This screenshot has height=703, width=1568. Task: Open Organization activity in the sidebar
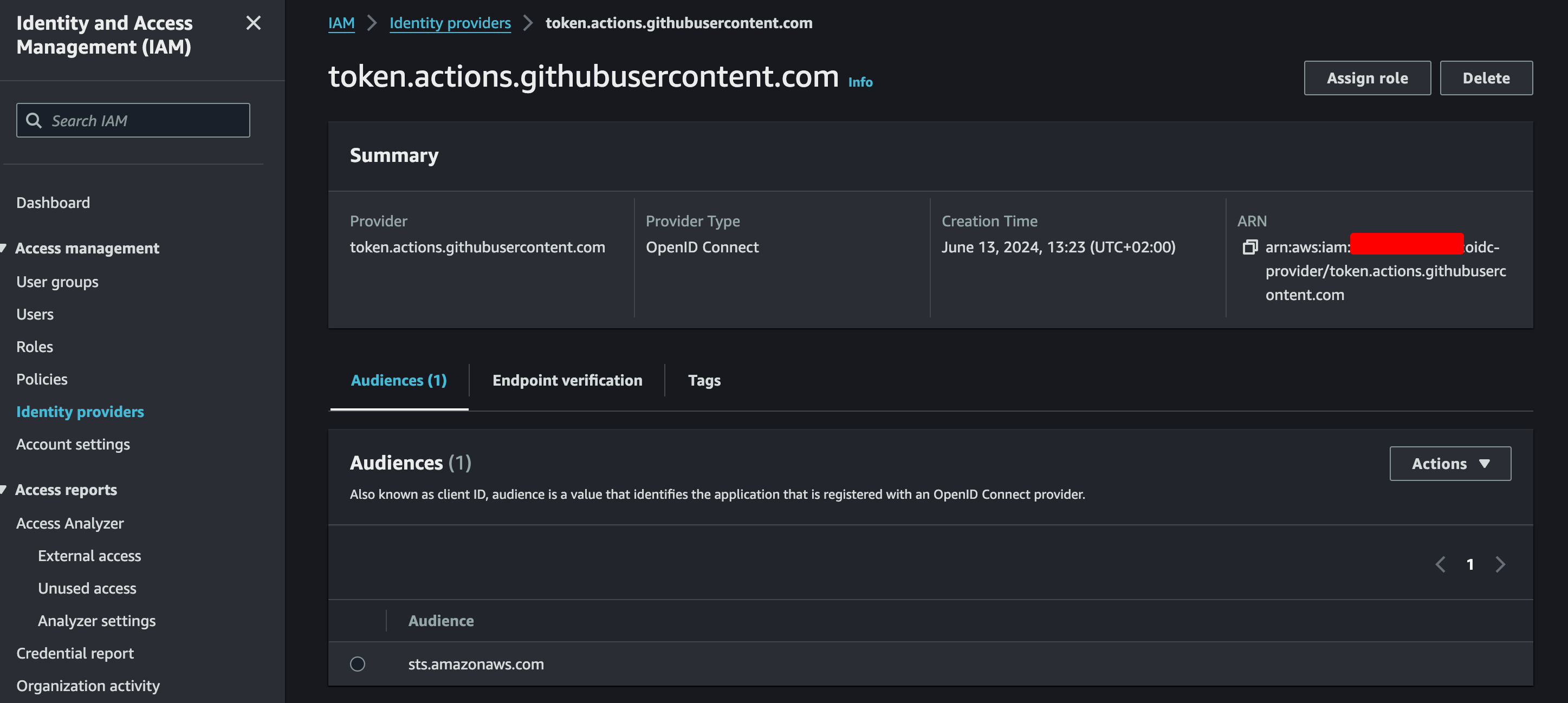coord(88,686)
